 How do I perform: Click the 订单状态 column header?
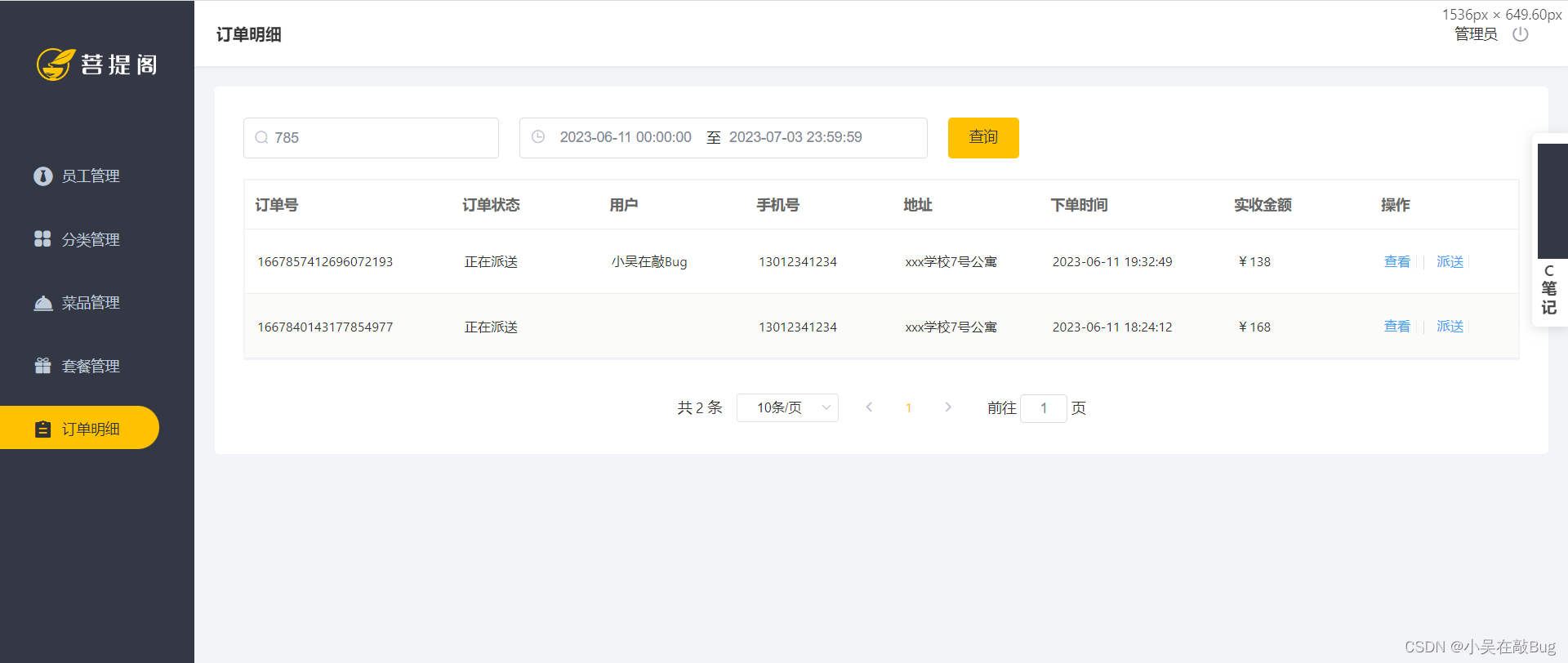click(491, 205)
